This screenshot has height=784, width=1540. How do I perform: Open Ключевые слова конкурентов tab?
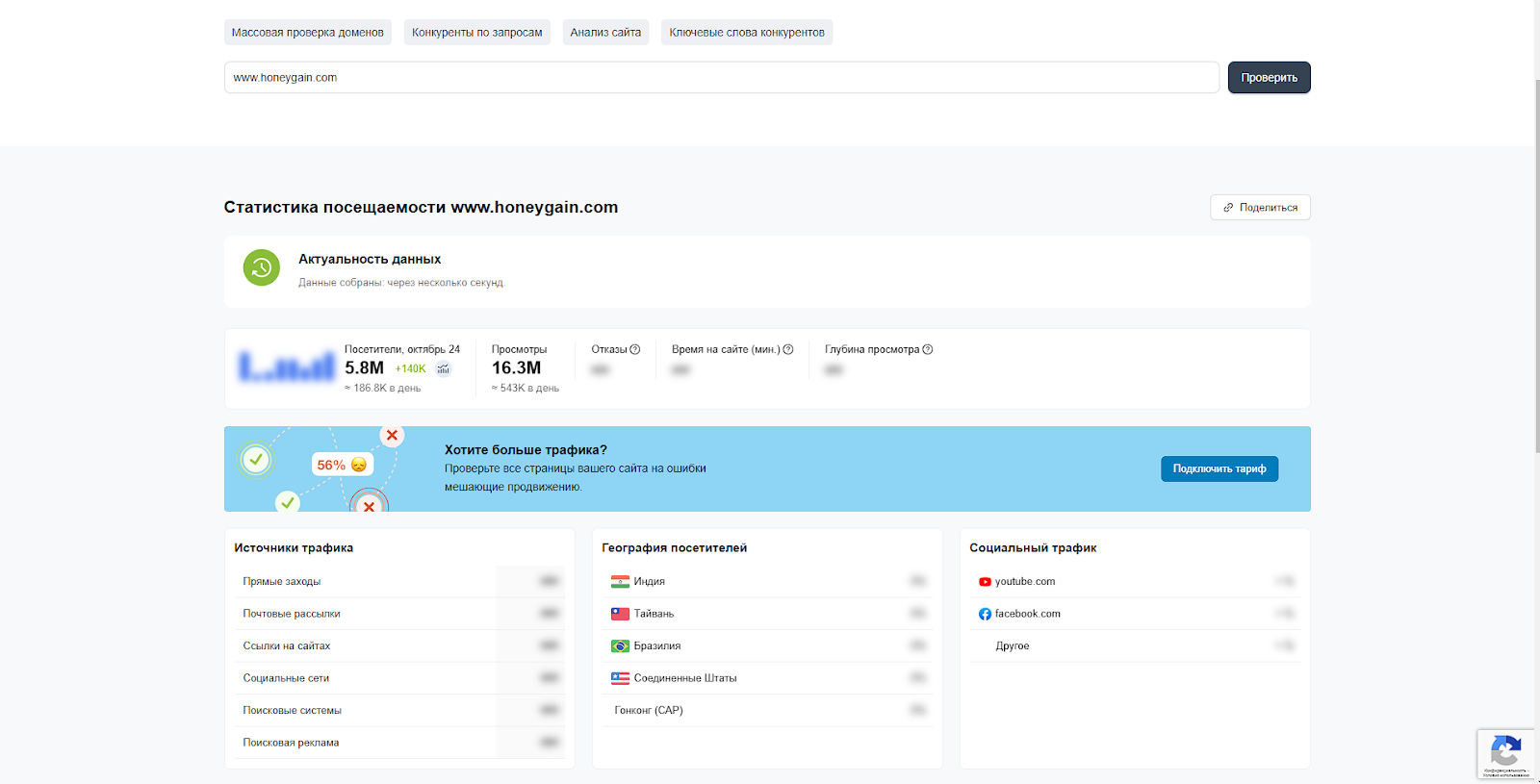tap(747, 33)
